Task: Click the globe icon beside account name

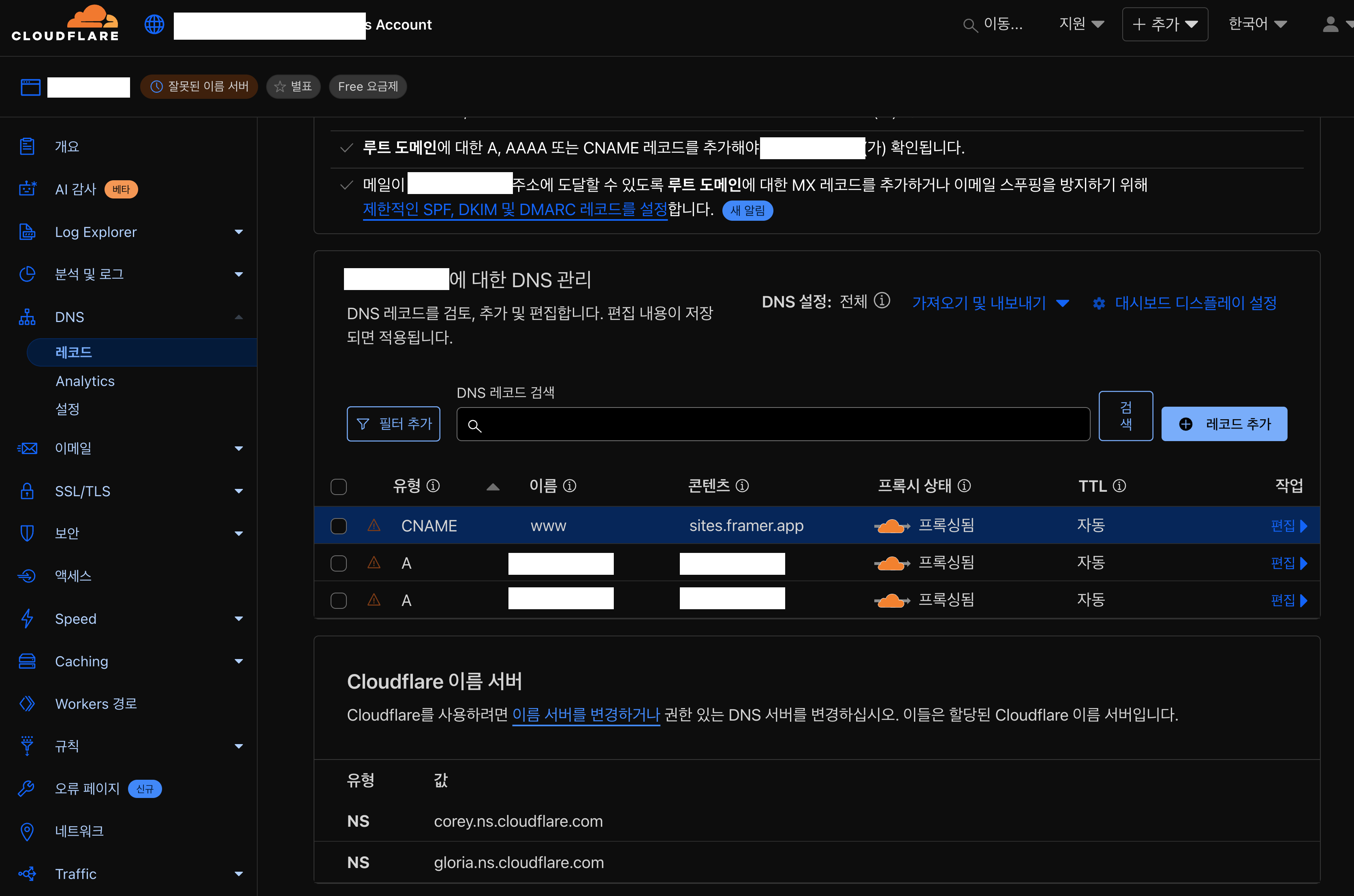Action: click(154, 24)
